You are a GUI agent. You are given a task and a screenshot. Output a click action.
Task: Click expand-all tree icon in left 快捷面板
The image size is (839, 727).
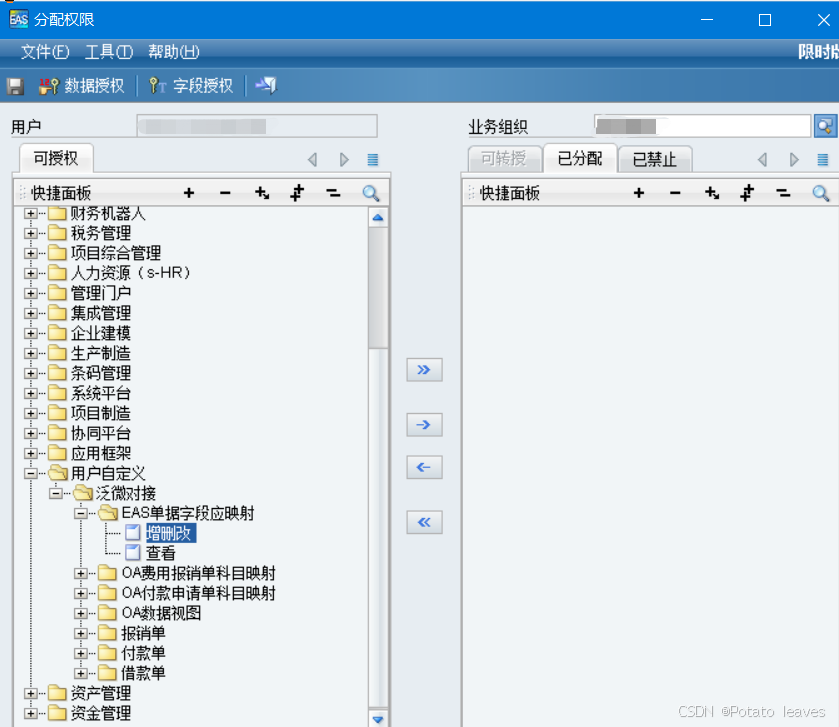click(297, 193)
